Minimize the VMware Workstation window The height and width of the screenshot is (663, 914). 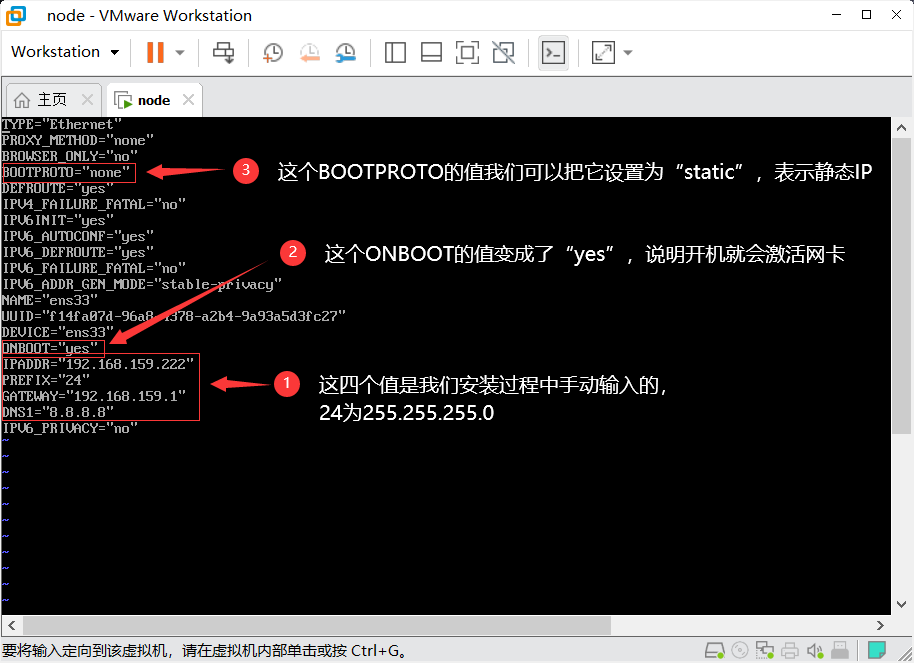(836, 15)
